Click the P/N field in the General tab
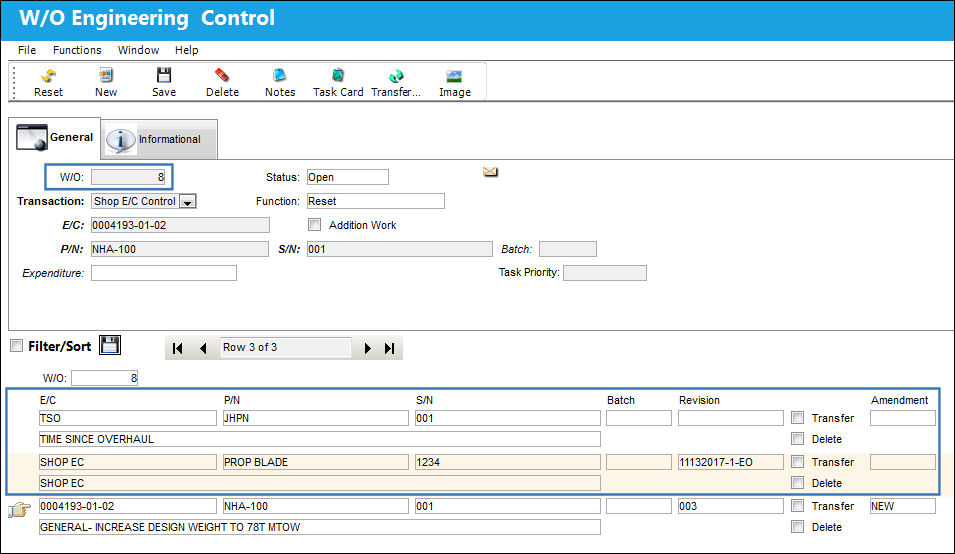Image resolution: width=955 pixels, height=554 pixels. coord(180,249)
